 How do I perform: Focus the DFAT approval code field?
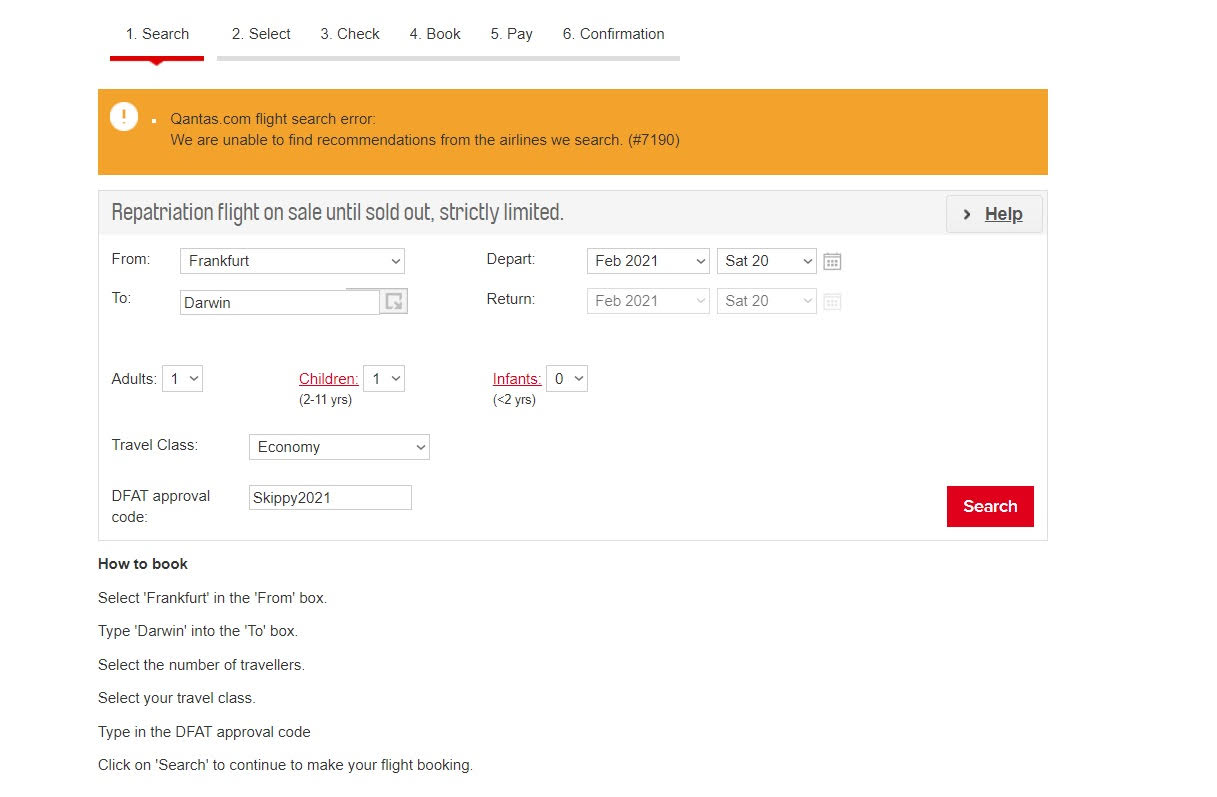[330, 498]
